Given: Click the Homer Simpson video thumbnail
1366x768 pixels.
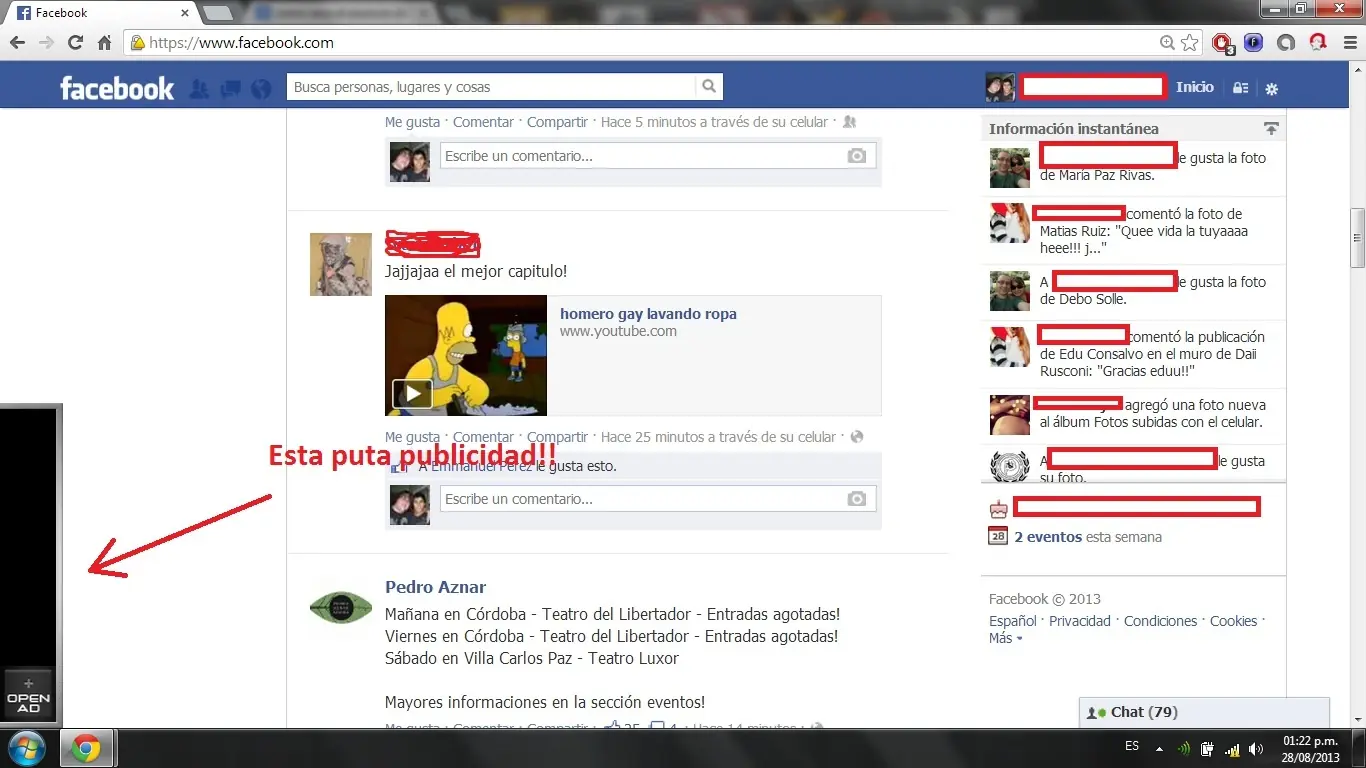Looking at the screenshot, I should [466, 355].
